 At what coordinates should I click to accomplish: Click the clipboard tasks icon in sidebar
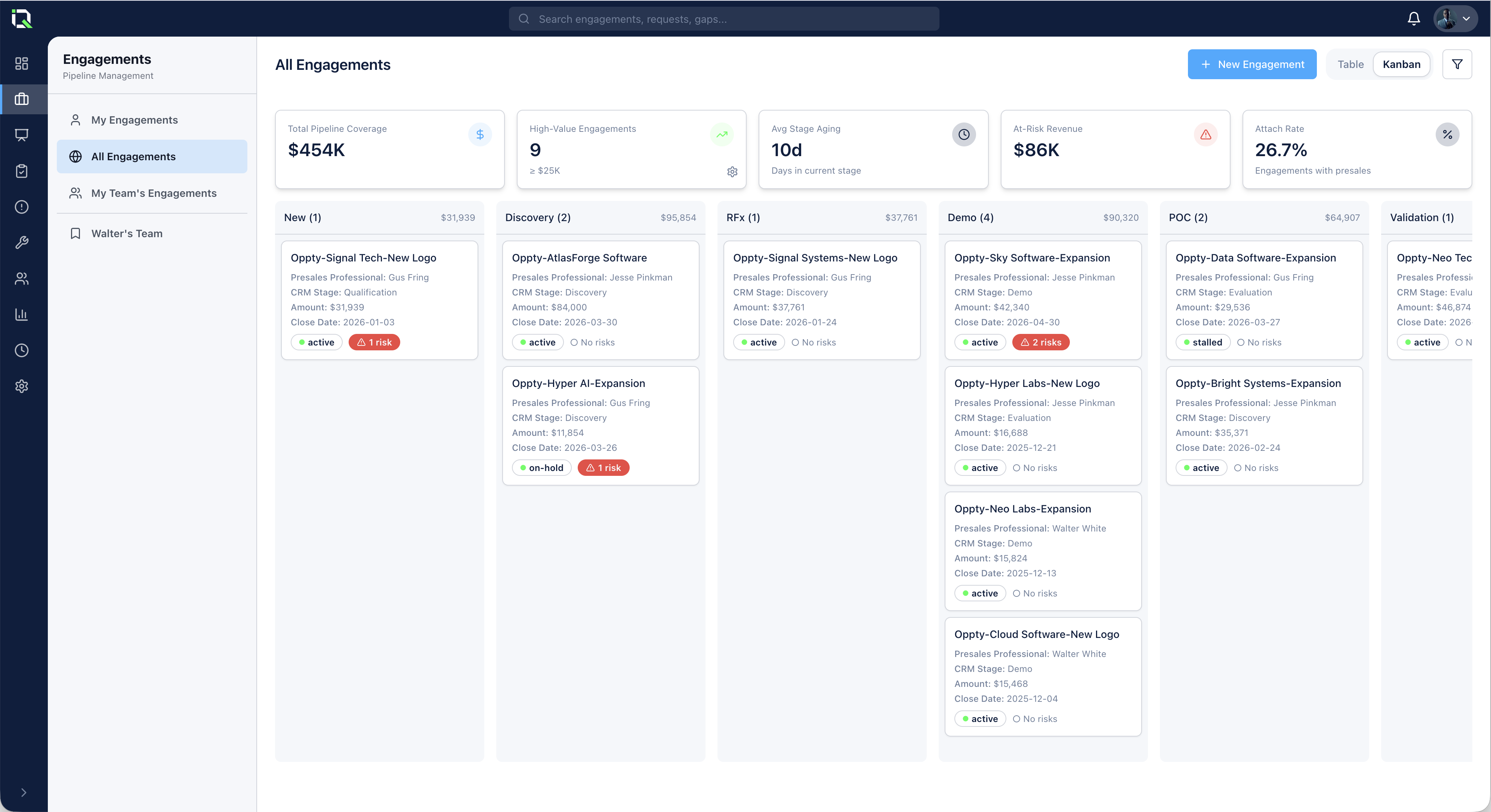point(22,171)
